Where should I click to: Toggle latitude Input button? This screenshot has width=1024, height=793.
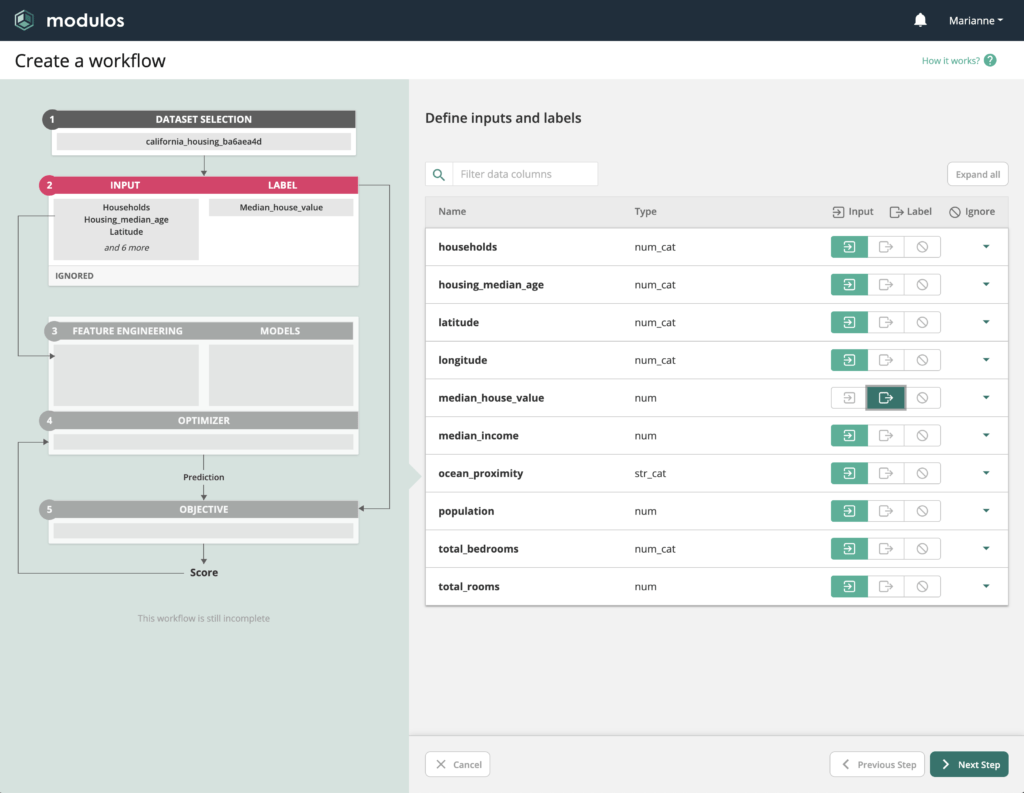click(849, 322)
